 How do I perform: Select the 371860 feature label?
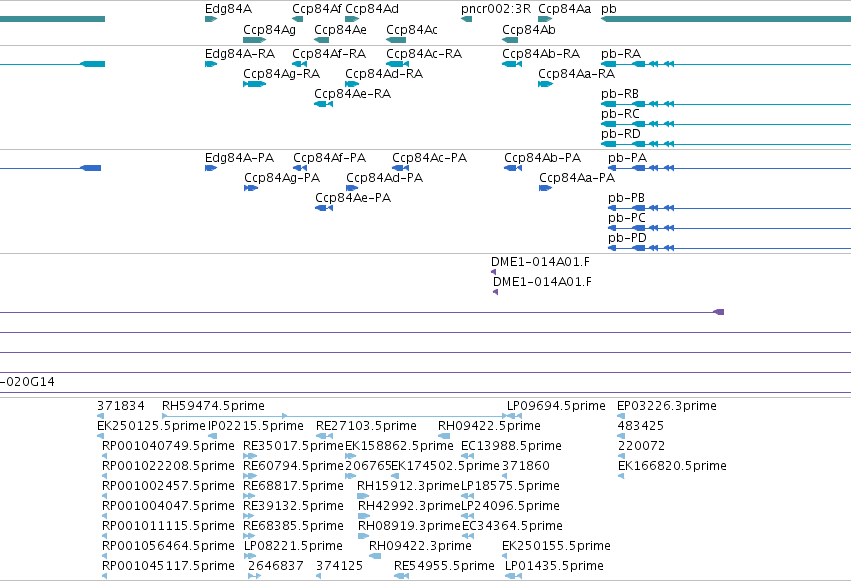[526, 466]
